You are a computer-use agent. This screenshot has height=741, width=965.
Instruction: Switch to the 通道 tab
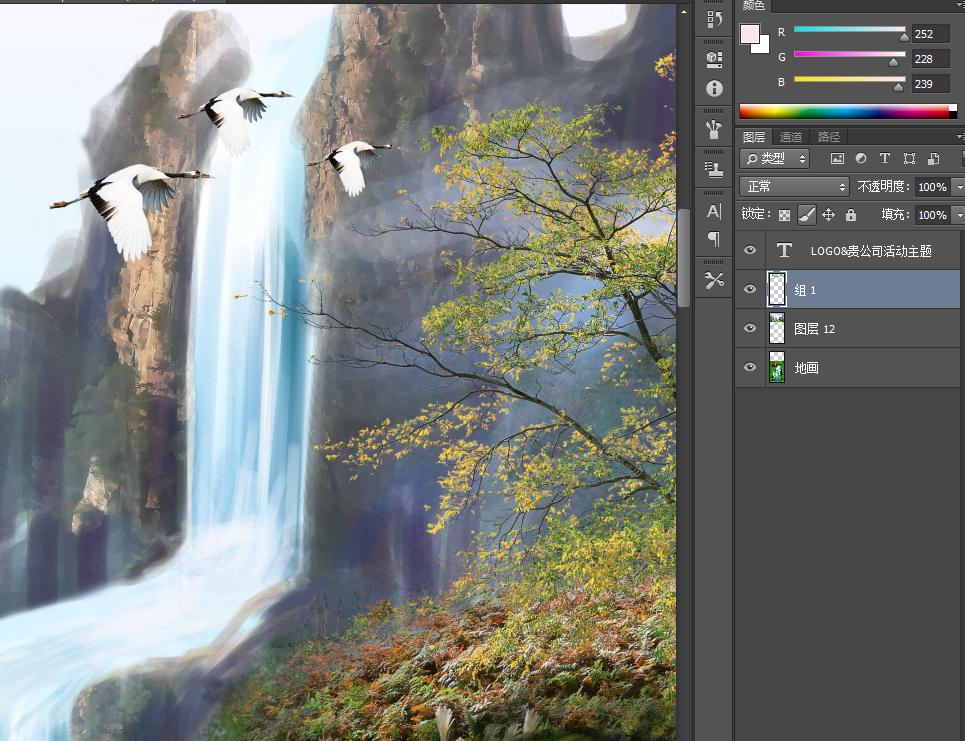click(x=791, y=137)
